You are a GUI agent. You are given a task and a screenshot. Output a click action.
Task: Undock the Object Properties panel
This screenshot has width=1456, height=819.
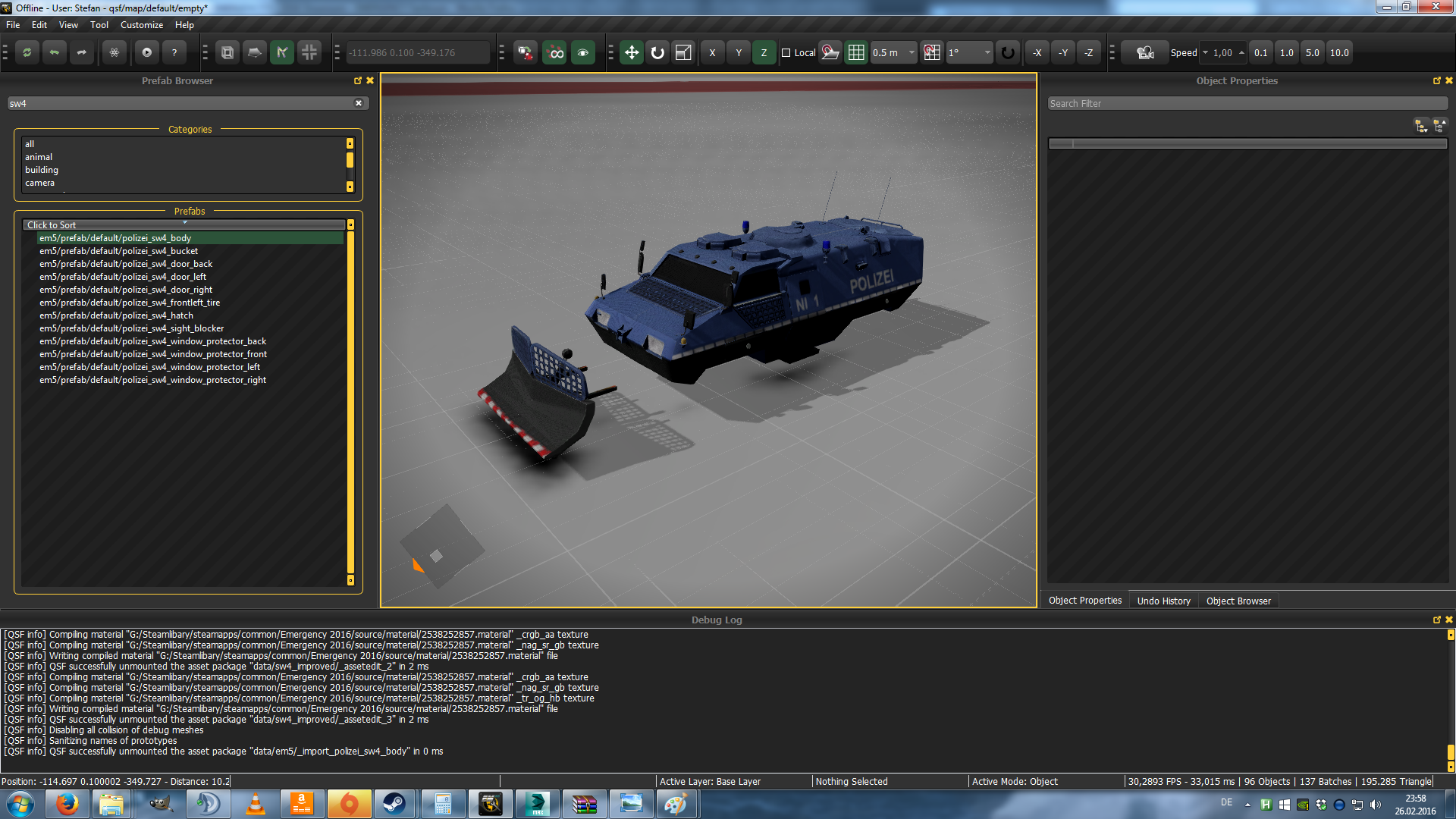tap(1437, 80)
